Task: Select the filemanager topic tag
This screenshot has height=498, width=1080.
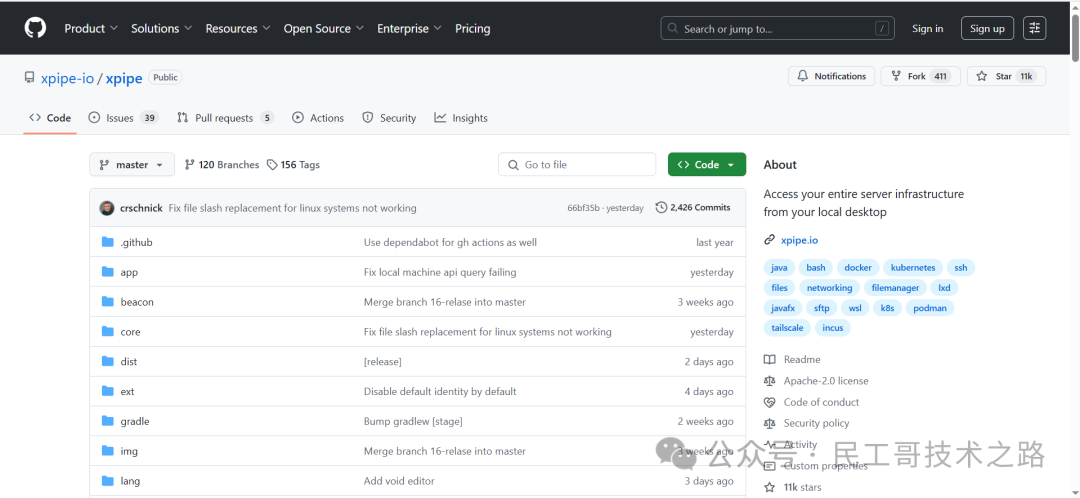Action: [895, 288]
